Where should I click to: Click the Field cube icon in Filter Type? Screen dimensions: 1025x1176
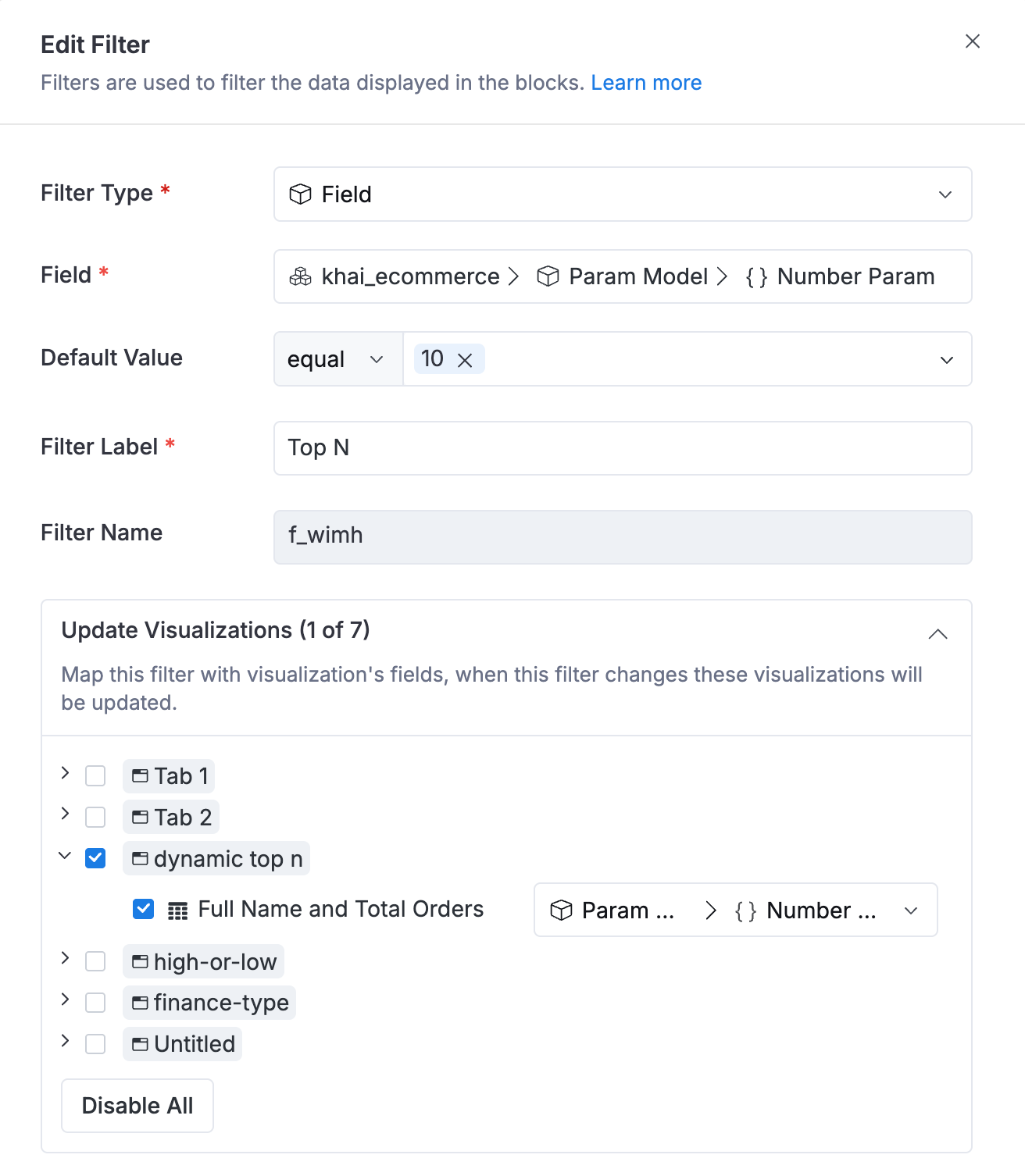pos(301,194)
